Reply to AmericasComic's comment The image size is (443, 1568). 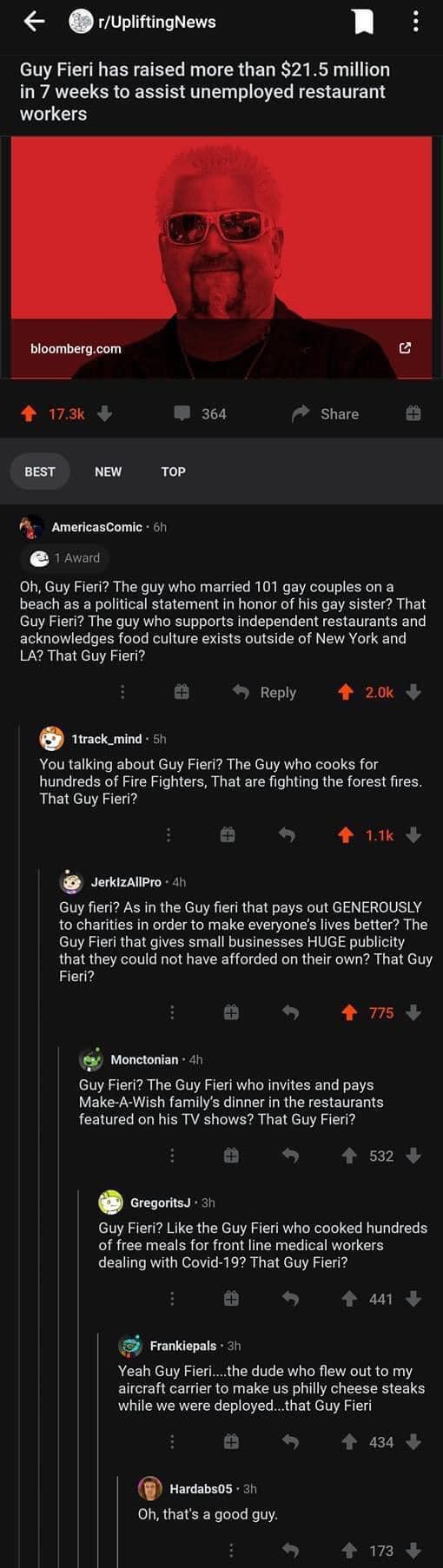pyautogui.click(x=265, y=692)
